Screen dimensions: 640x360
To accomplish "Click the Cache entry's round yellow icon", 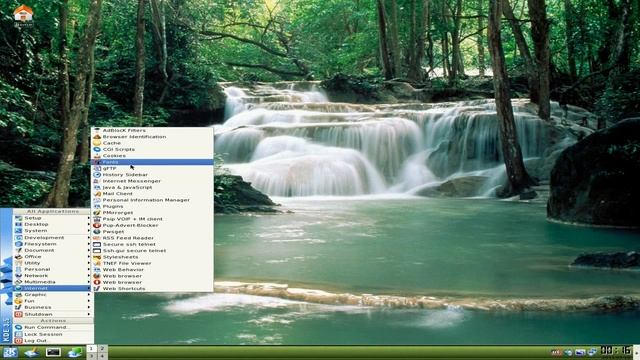I will pos(97,143).
